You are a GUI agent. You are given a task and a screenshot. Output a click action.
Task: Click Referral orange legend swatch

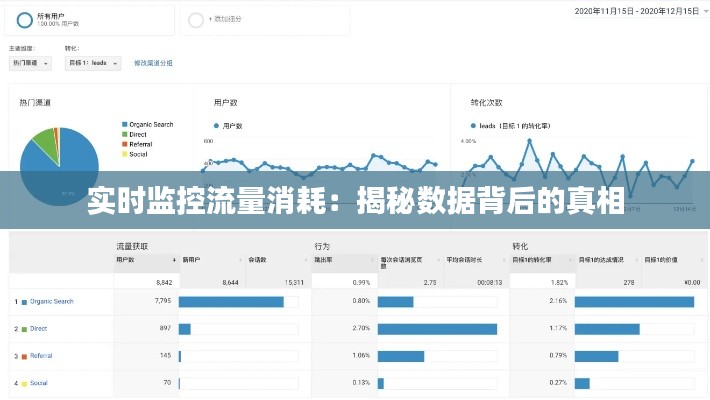pos(125,144)
